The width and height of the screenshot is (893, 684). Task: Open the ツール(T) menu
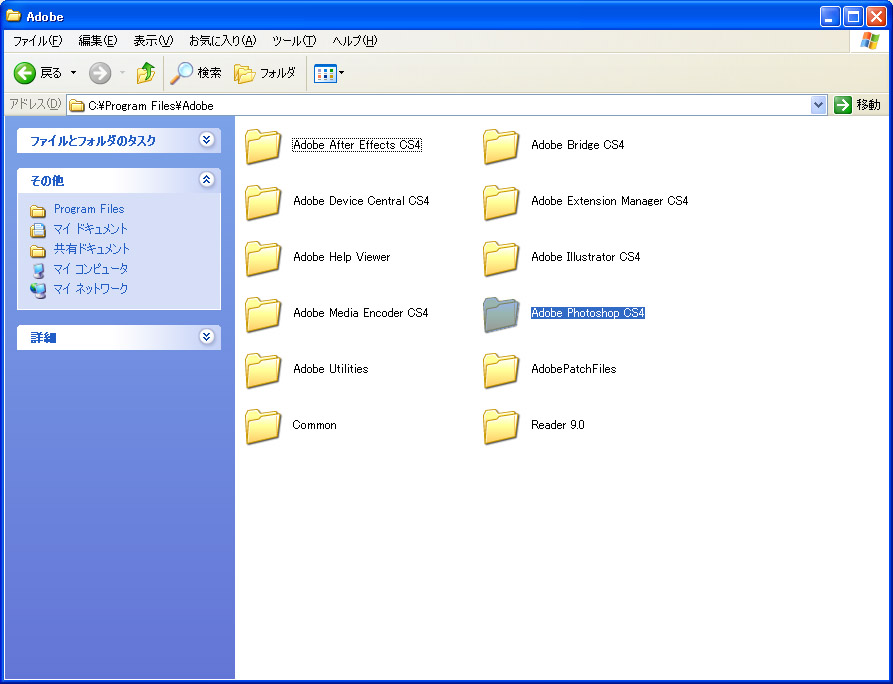pyautogui.click(x=294, y=41)
